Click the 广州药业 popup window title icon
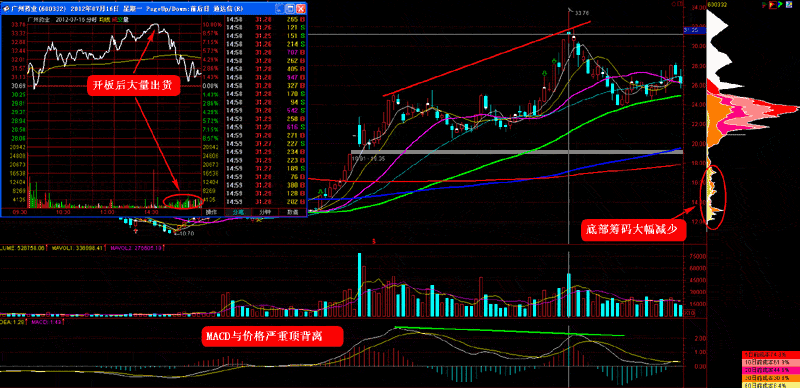This screenshot has height=388, width=800. tap(5, 9)
